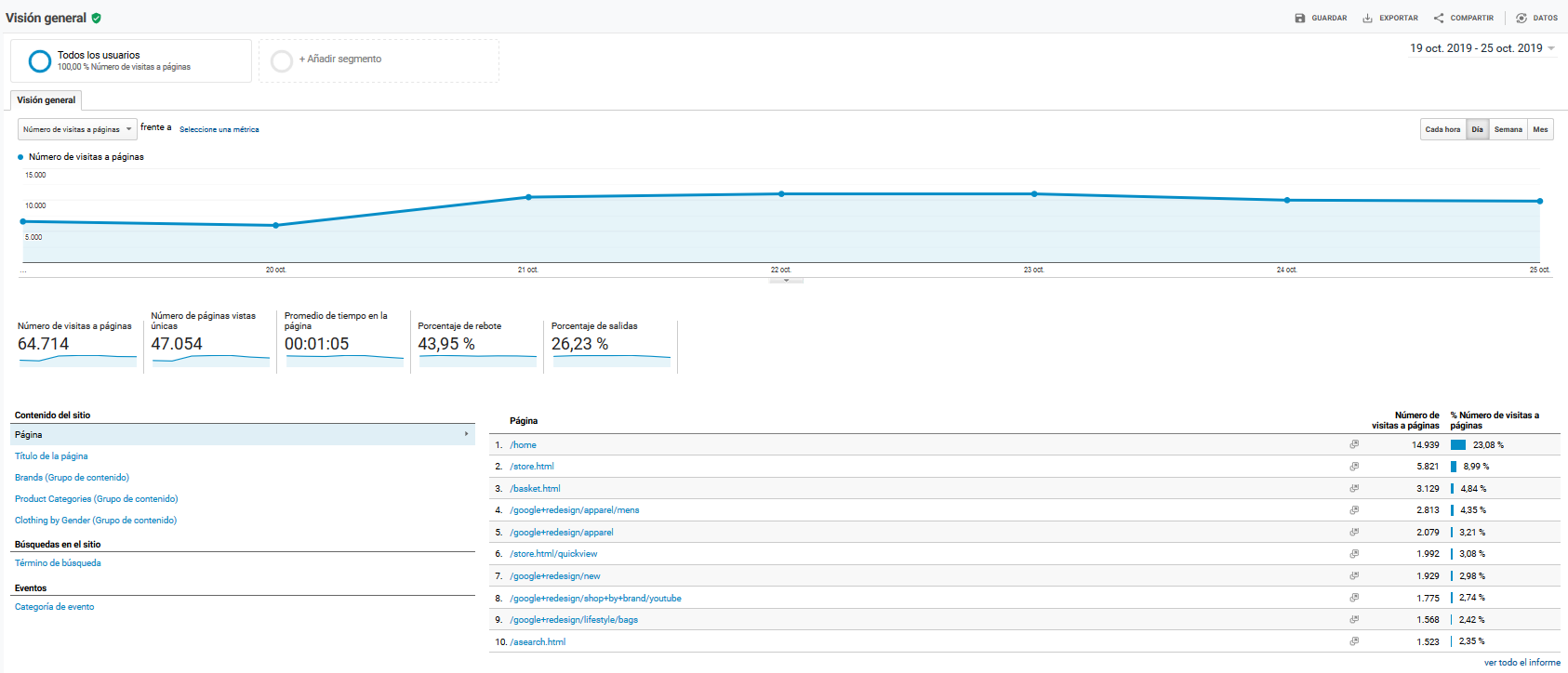
Task: Select the Visión general tab
Action: point(47,100)
